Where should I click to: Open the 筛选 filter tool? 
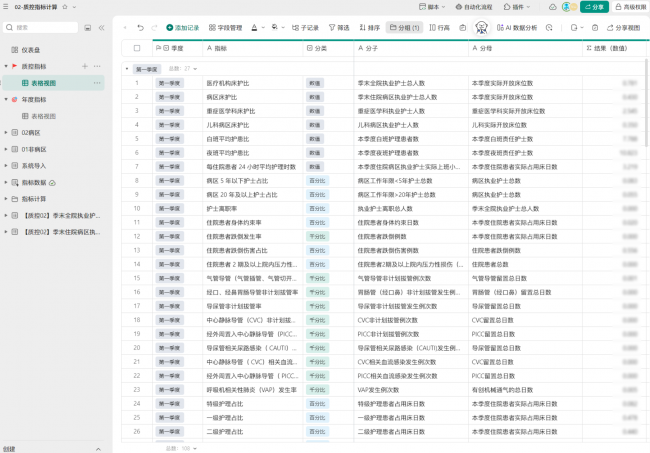[x=339, y=28]
